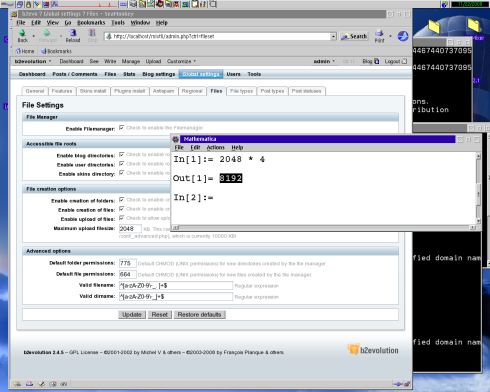Click the b2evolution footer logo

point(373,350)
